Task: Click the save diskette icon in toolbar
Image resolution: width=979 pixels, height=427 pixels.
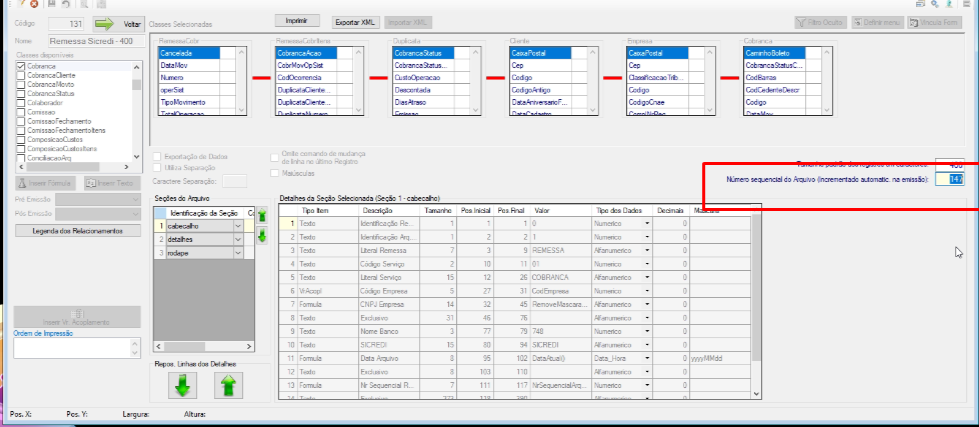Action: click(x=52, y=4)
